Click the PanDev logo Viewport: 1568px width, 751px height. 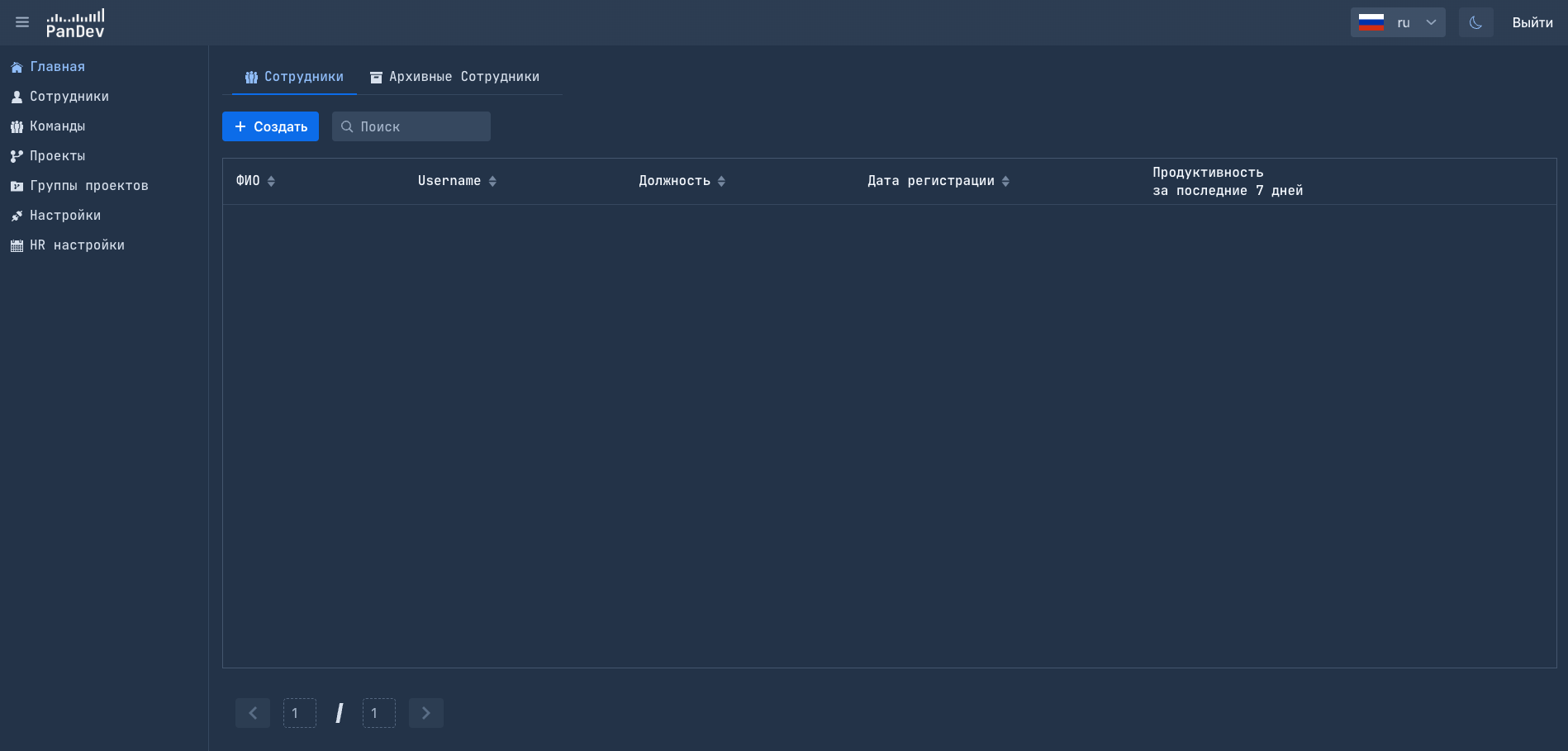(77, 22)
